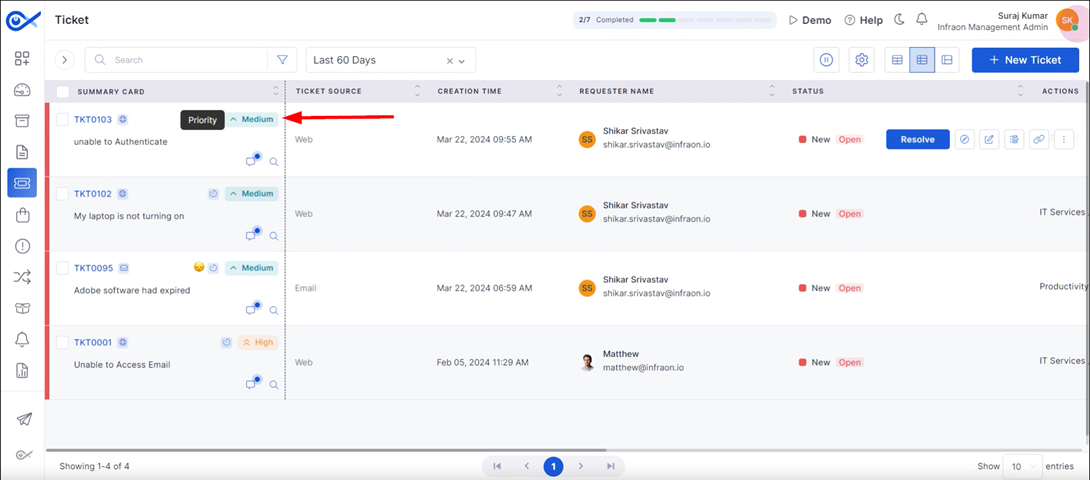This screenshot has width=1090, height=480.
Task: Expand the side panel with arrow button
Action: [x=65, y=60]
